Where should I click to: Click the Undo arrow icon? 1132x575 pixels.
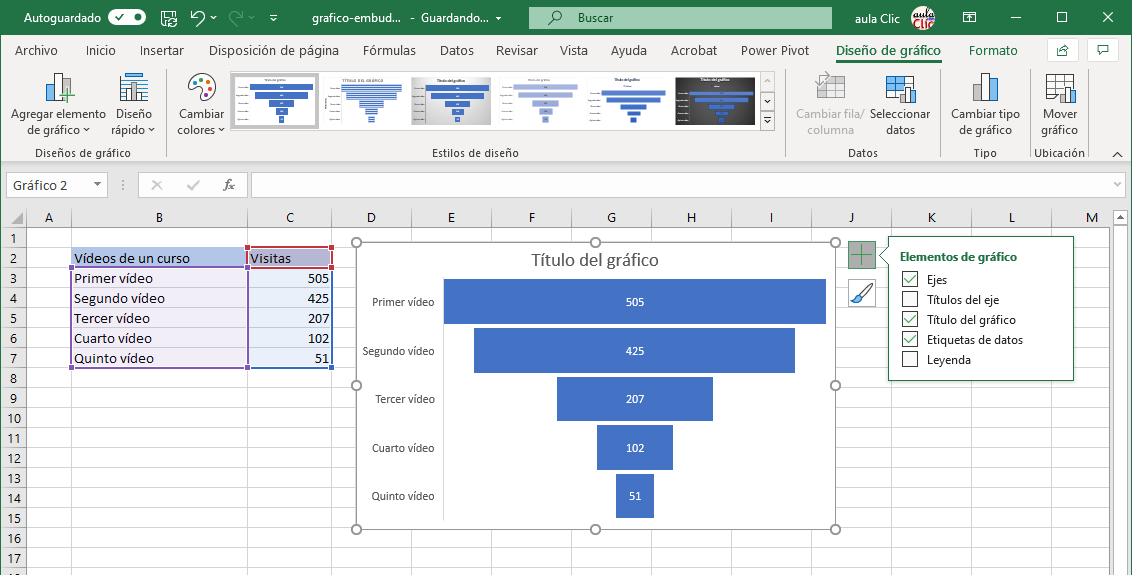[x=197, y=18]
